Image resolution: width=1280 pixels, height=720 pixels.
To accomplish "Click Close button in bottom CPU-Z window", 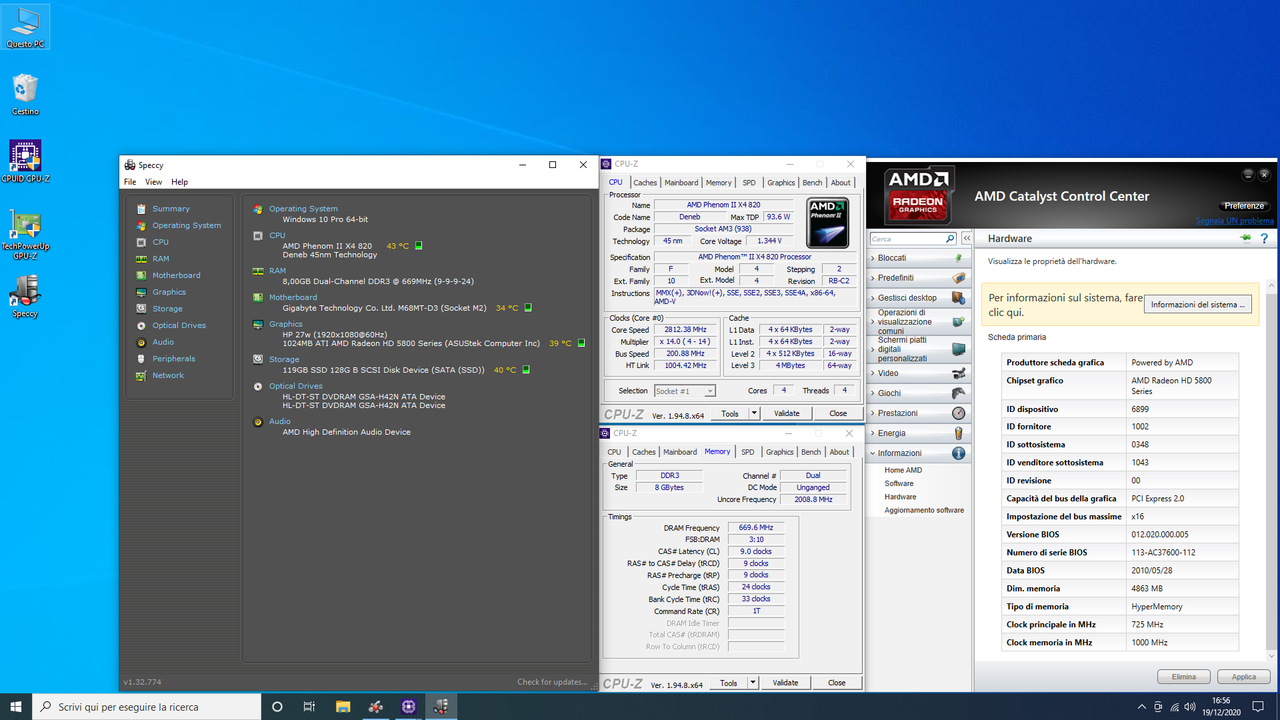I will coord(836,683).
